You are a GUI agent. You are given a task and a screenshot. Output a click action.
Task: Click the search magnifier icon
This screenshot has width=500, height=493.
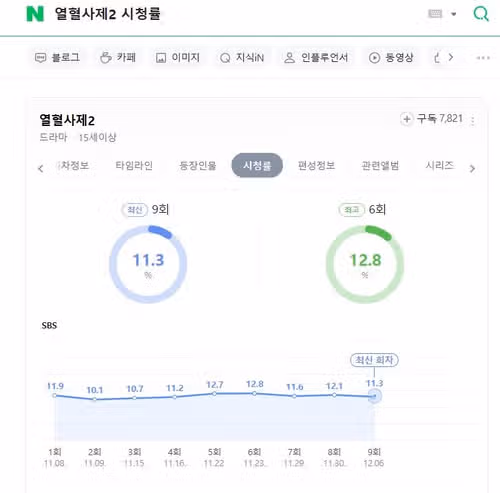click(481, 14)
